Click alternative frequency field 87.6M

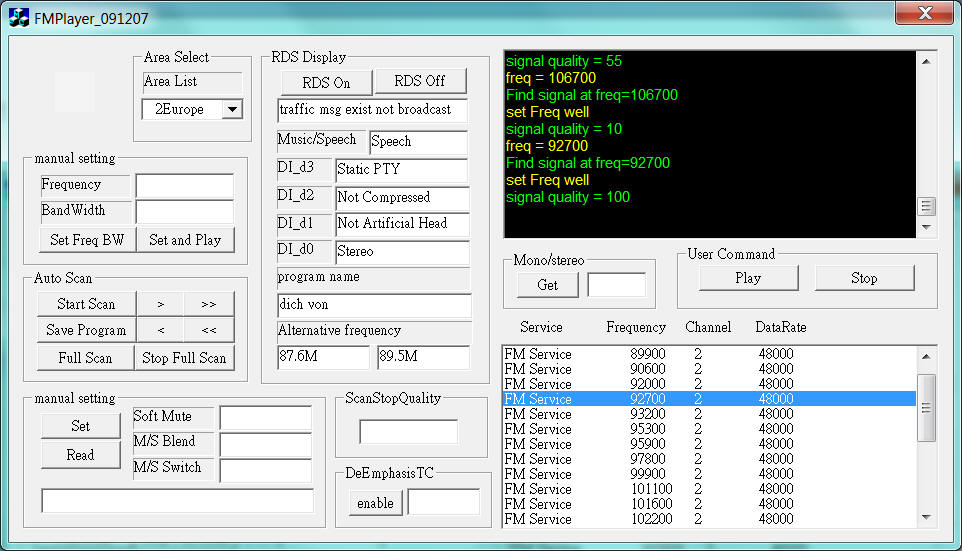[x=323, y=356]
